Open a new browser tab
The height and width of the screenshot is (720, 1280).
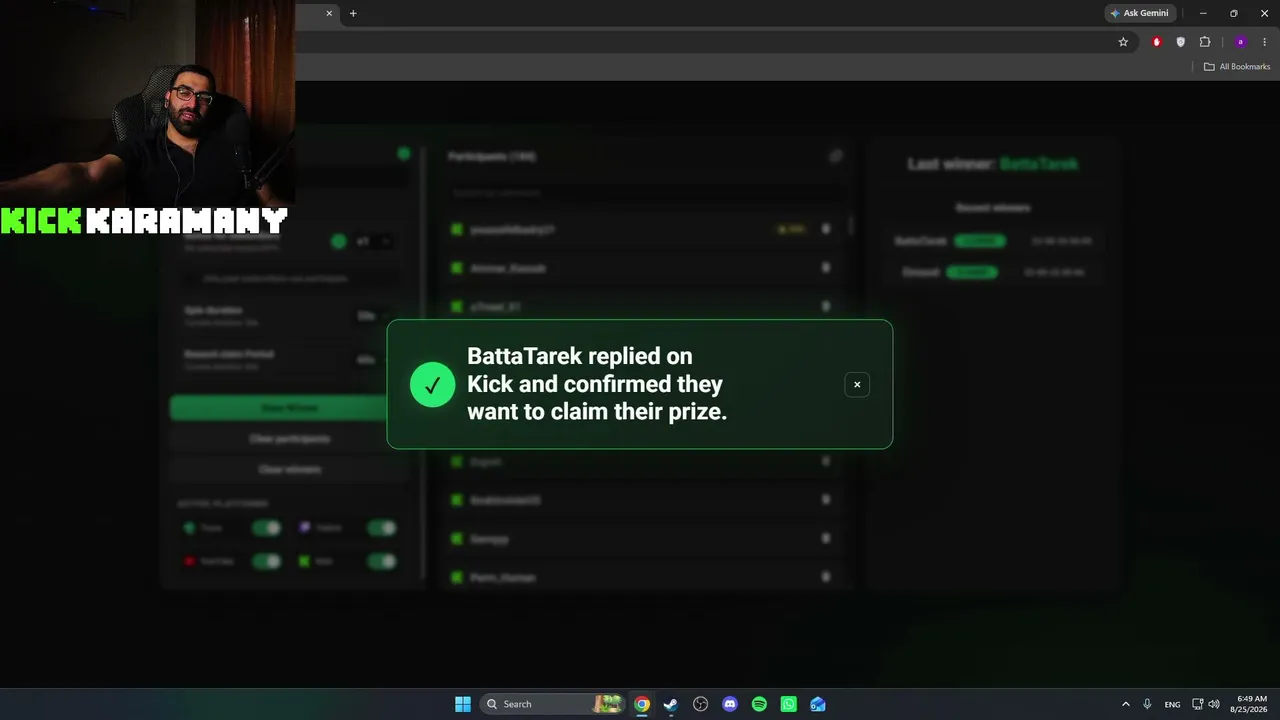coord(353,13)
